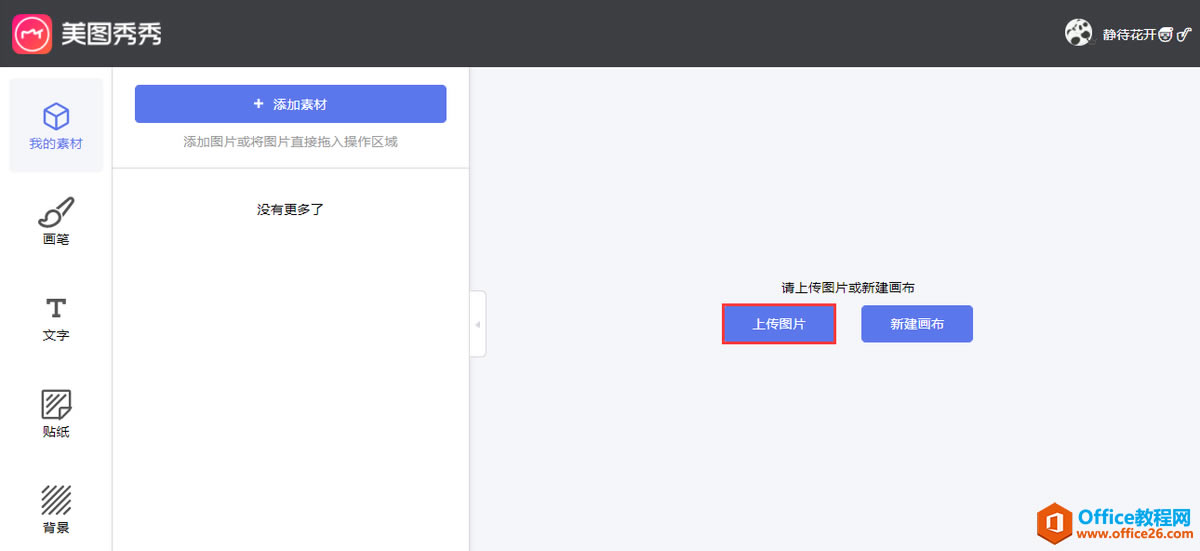The height and width of the screenshot is (551, 1200).
Task: Click the 上传图片 upload button
Action: 779,324
